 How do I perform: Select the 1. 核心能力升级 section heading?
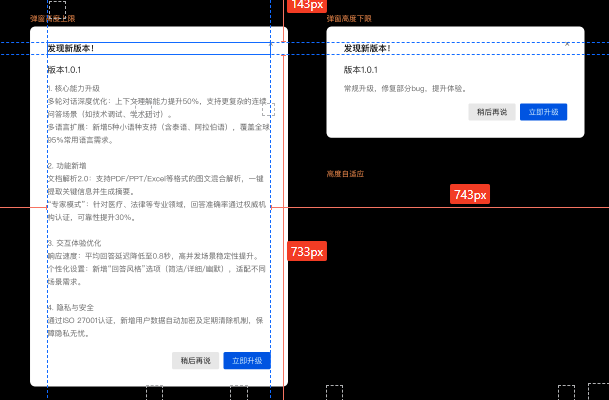tap(73, 88)
